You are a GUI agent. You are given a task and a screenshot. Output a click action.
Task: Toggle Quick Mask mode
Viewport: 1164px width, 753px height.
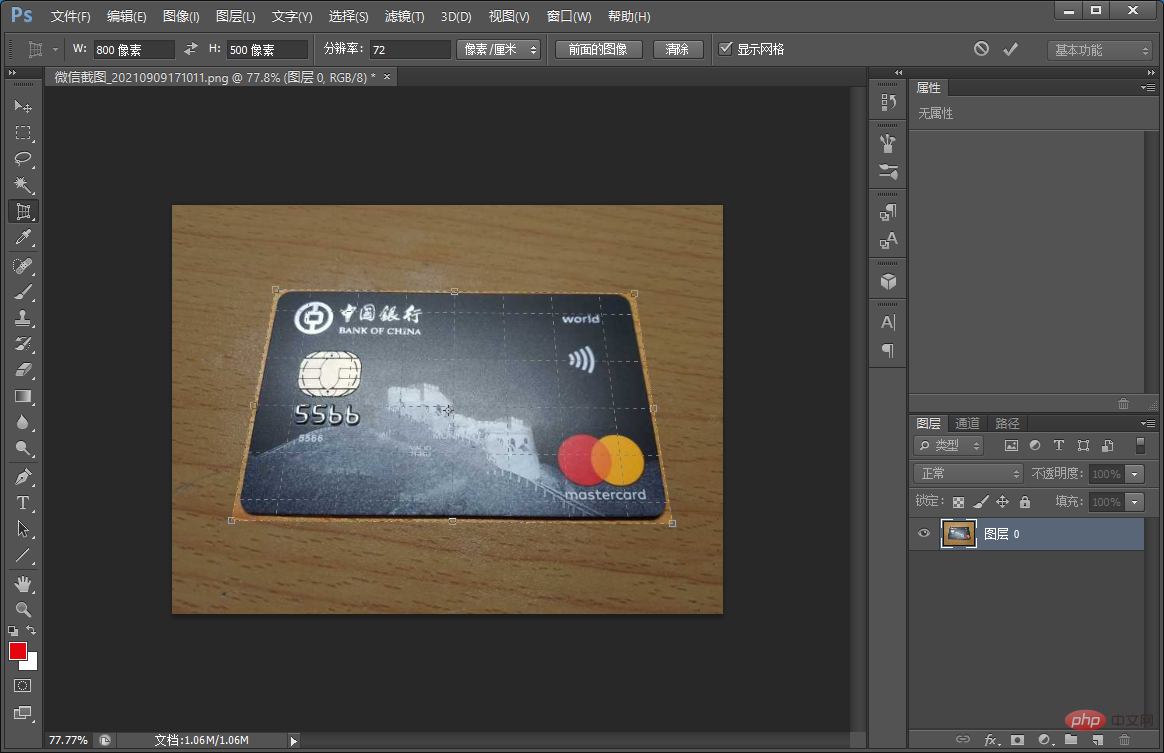tap(23, 685)
